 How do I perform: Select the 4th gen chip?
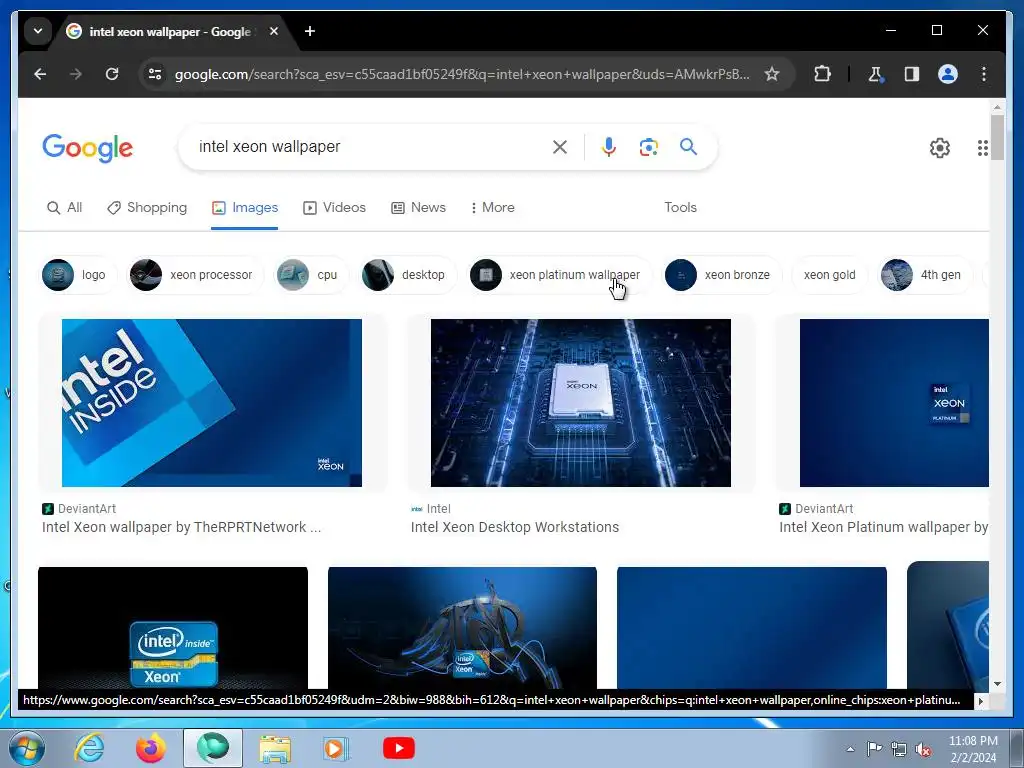[x=925, y=275]
